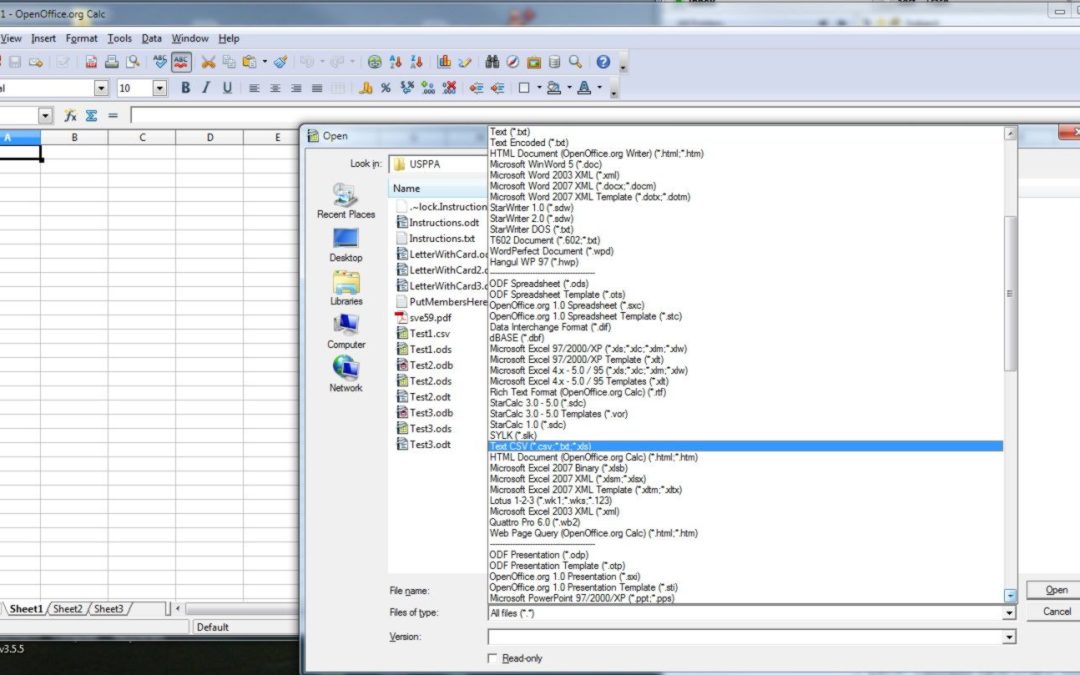Toggle AutoSpellcheck in the toolbar
This screenshot has width=1080, height=675.
[181, 62]
